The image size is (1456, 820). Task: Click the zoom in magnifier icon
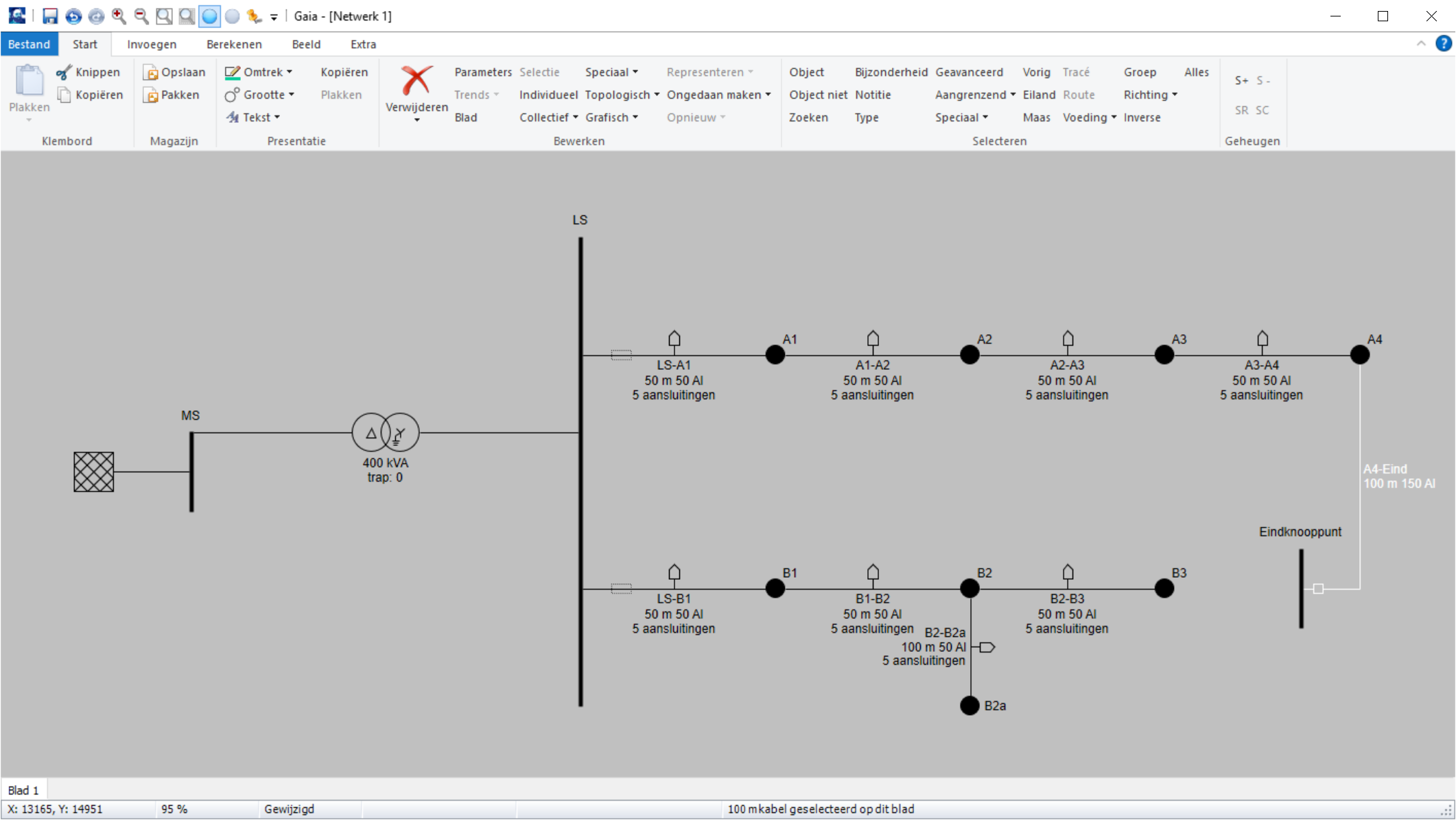119,16
